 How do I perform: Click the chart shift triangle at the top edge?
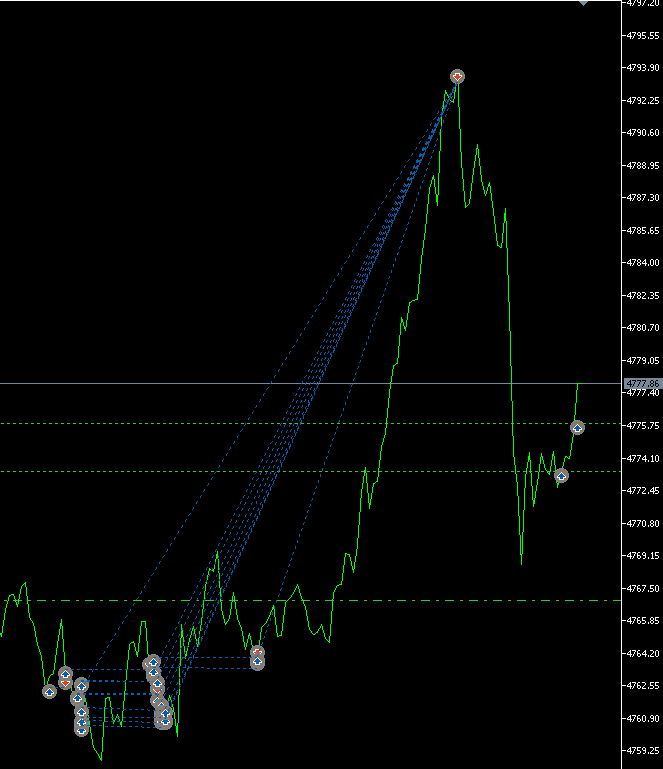coord(584,3)
